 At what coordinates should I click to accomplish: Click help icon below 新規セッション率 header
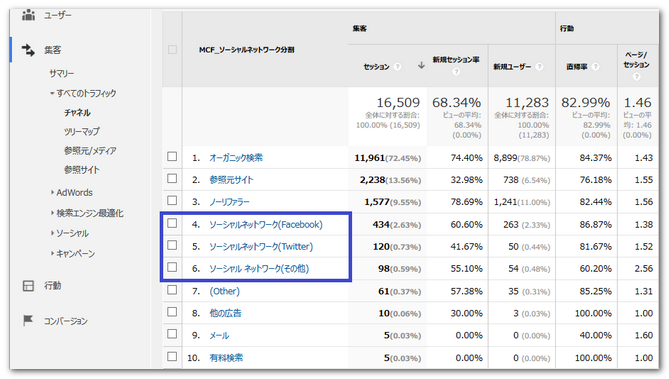click(x=456, y=71)
